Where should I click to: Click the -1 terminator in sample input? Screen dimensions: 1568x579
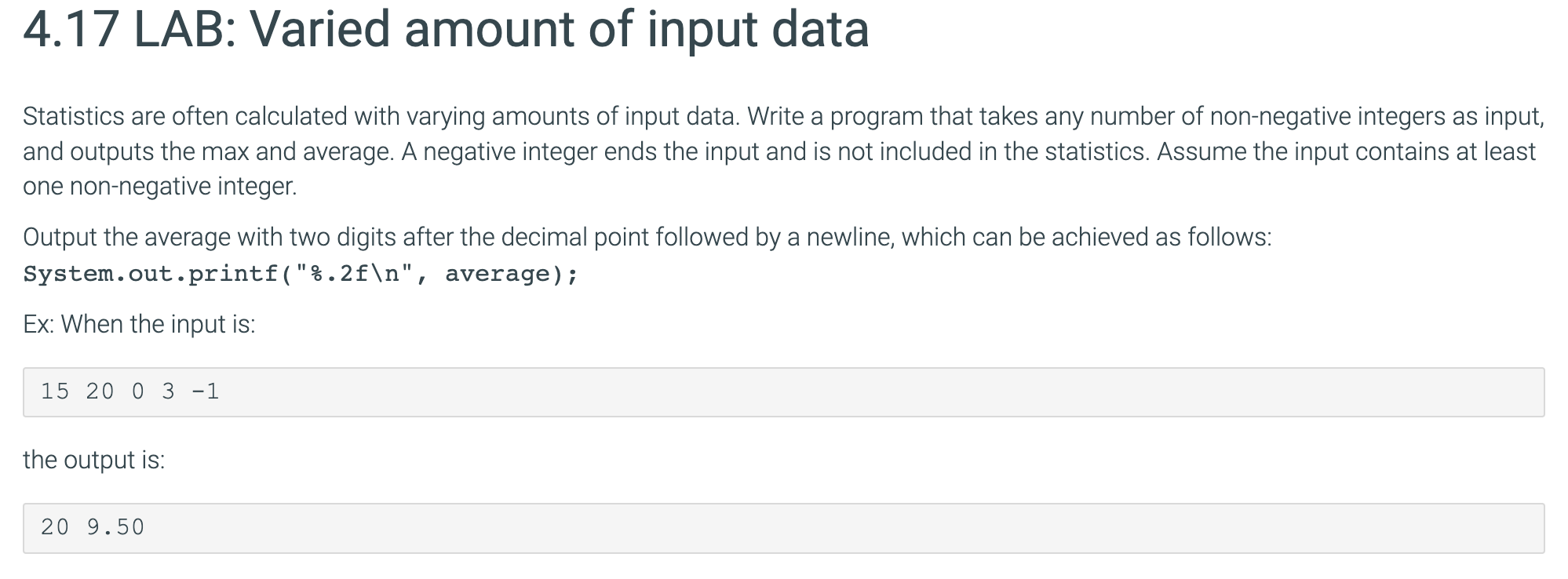[206, 391]
